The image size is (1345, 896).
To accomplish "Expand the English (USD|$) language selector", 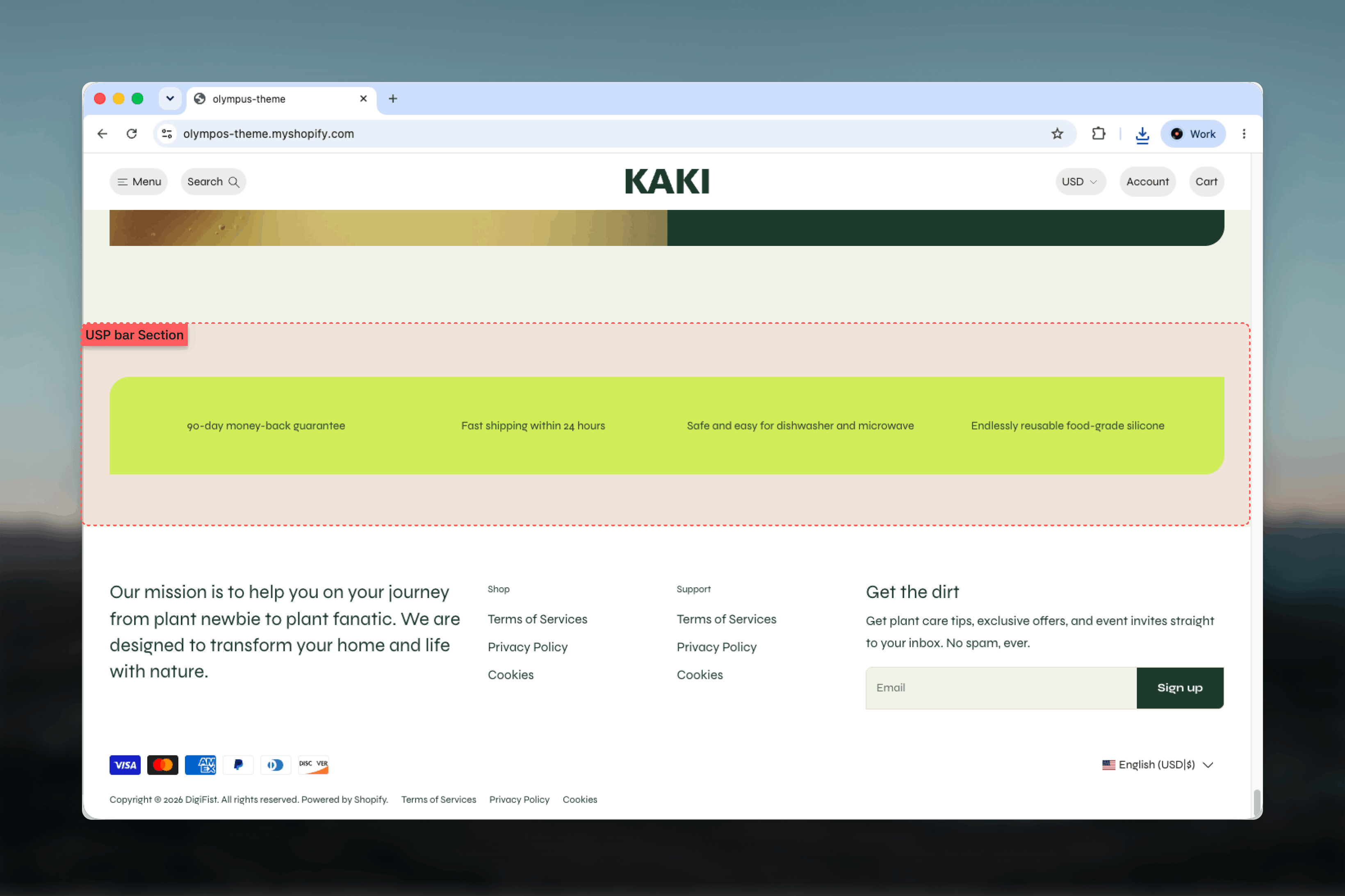I will [1158, 764].
